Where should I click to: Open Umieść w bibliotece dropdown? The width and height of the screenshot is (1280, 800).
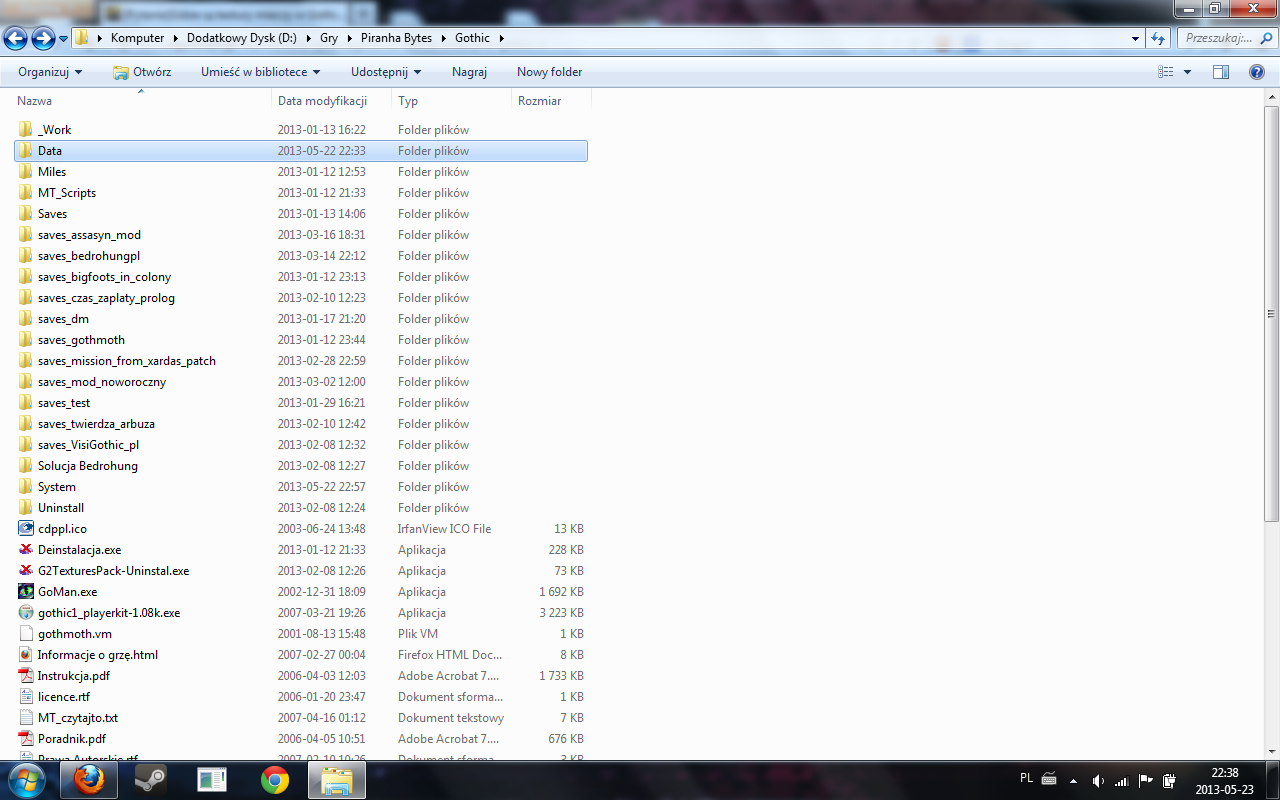tap(260, 72)
